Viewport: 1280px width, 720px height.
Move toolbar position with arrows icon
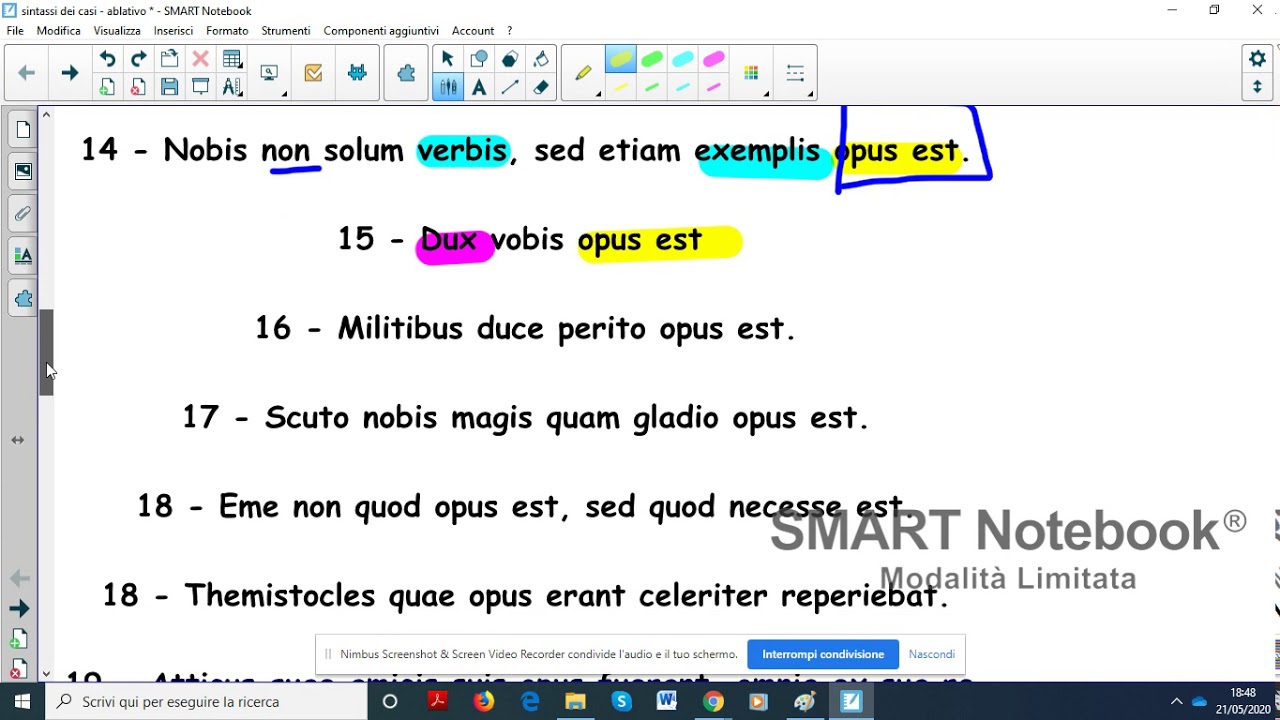(x=1257, y=87)
